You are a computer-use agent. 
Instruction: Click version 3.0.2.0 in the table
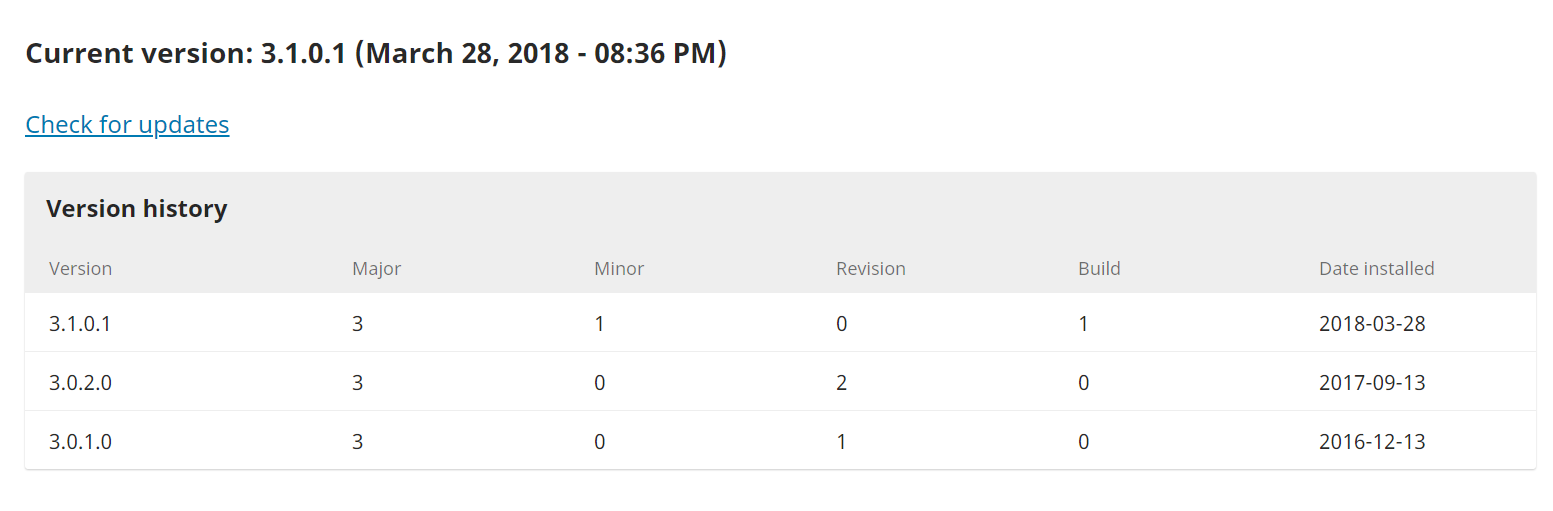80,383
